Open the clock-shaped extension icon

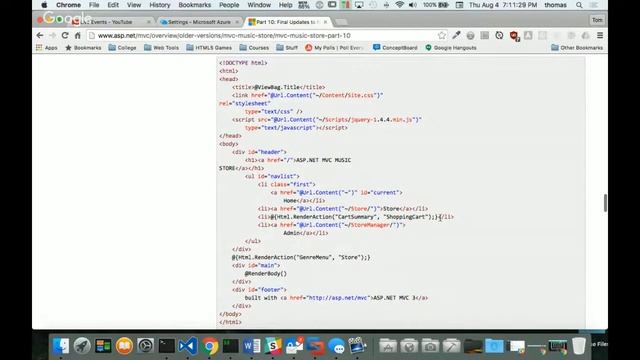tap(499, 36)
